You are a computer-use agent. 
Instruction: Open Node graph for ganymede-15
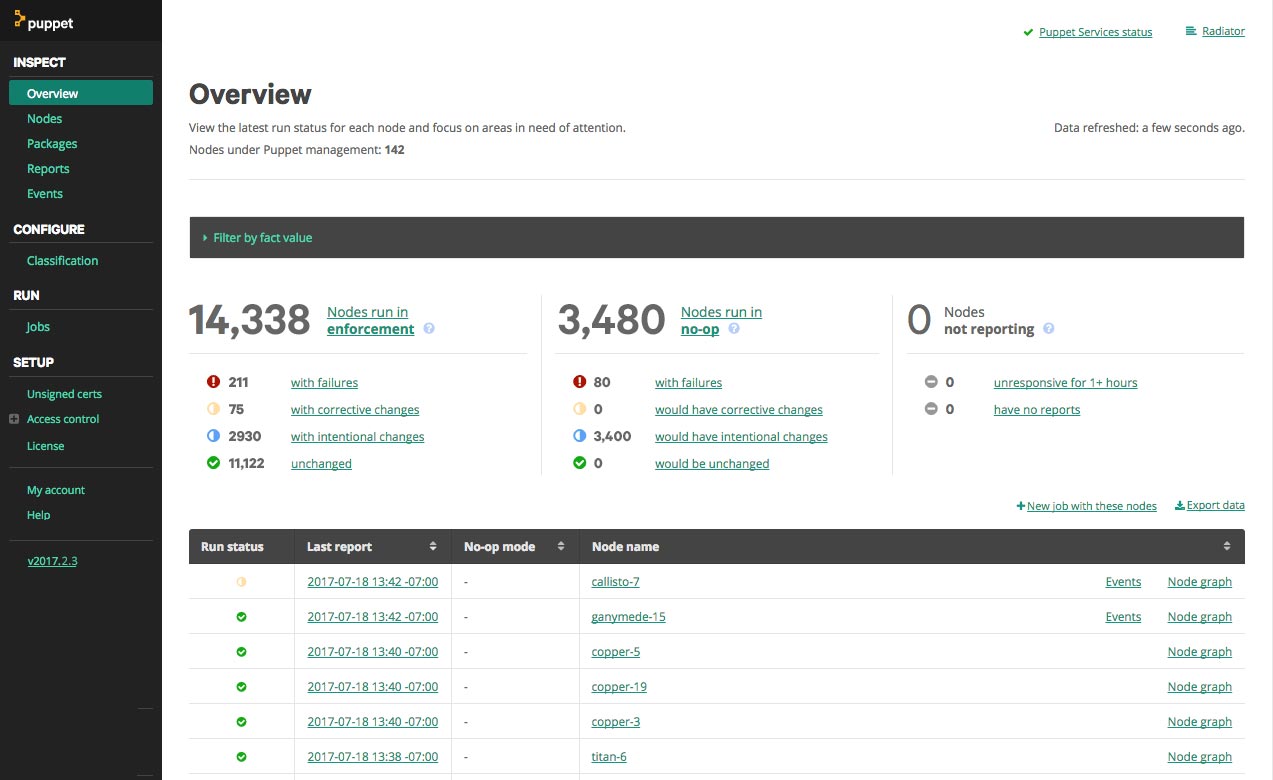pyautogui.click(x=1199, y=617)
